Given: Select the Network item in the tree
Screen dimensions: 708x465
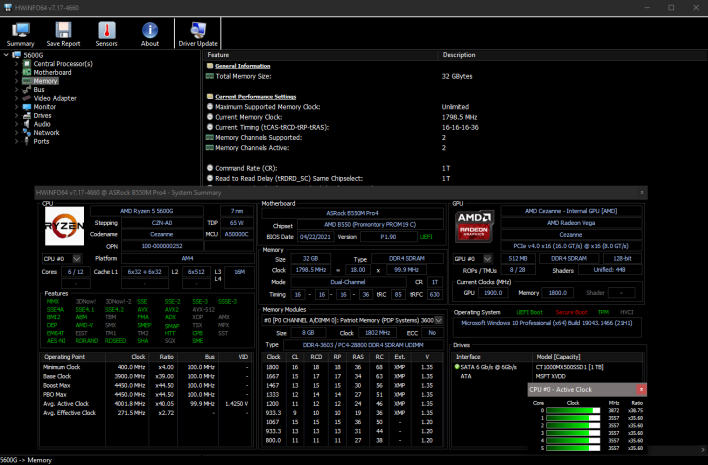Looking at the screenshot, I should [46, 132].
